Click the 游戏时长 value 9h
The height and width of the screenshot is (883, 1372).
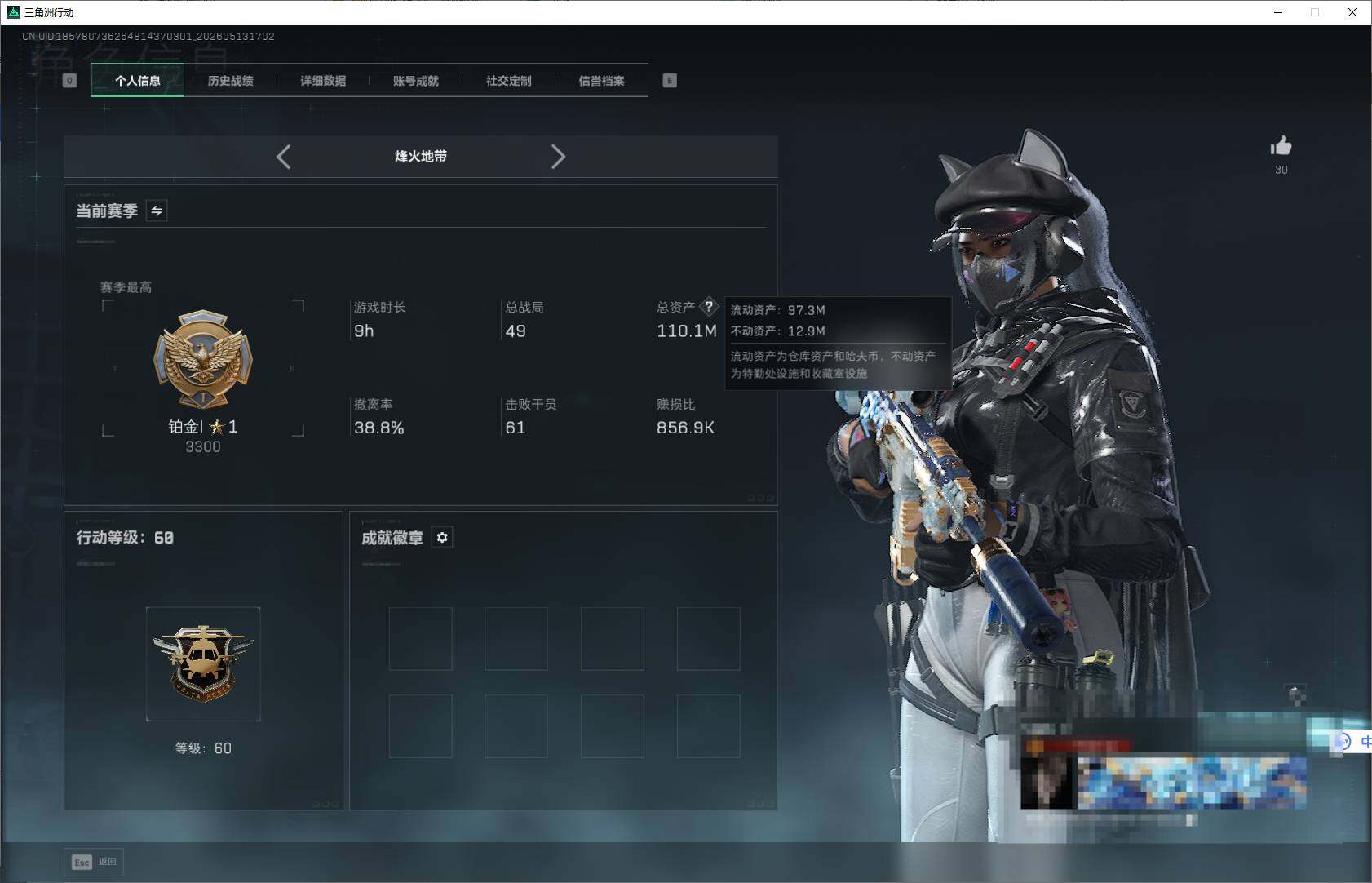pyautogui.click(x=364, y=331)
